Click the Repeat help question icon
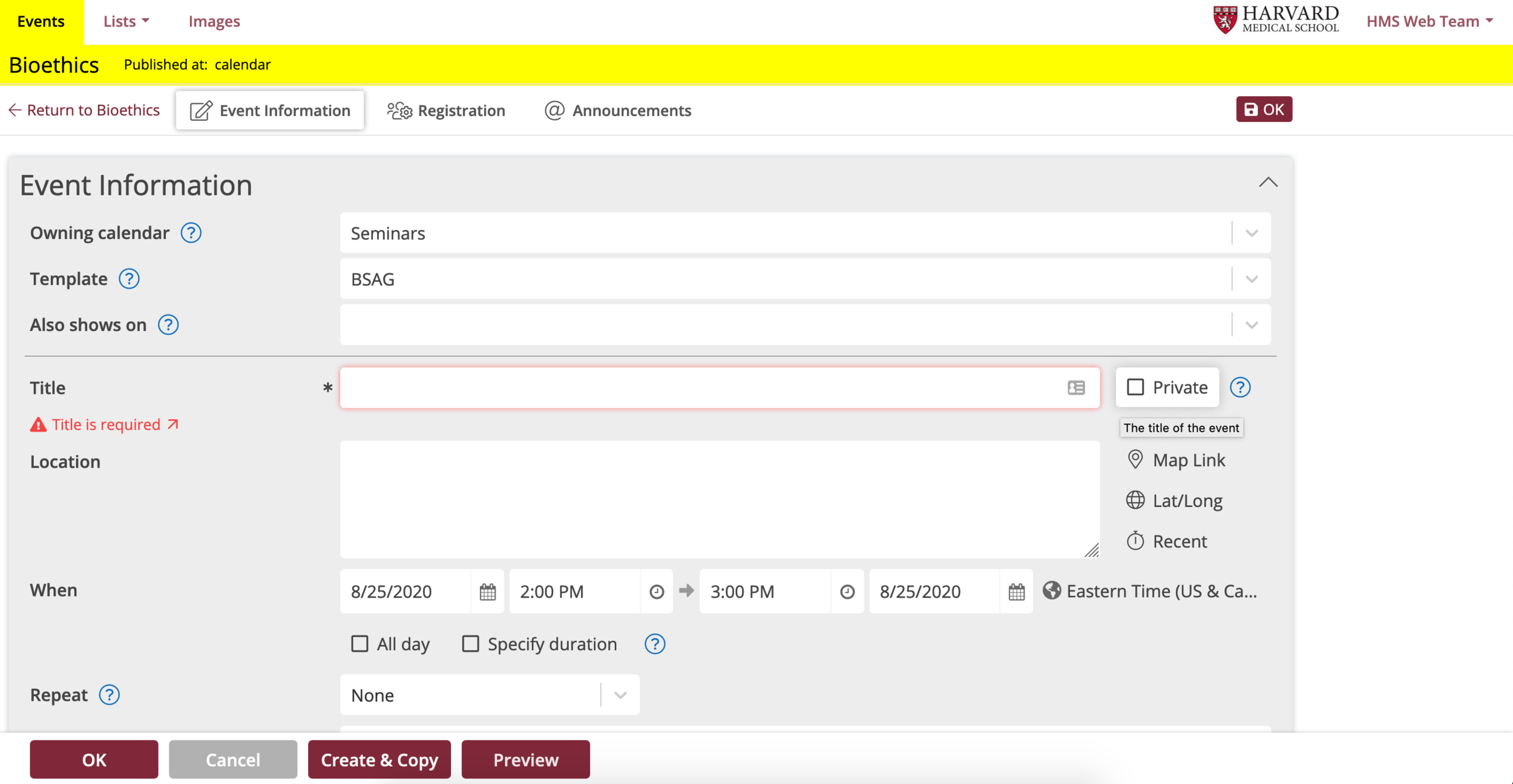 tap(110, 695)
